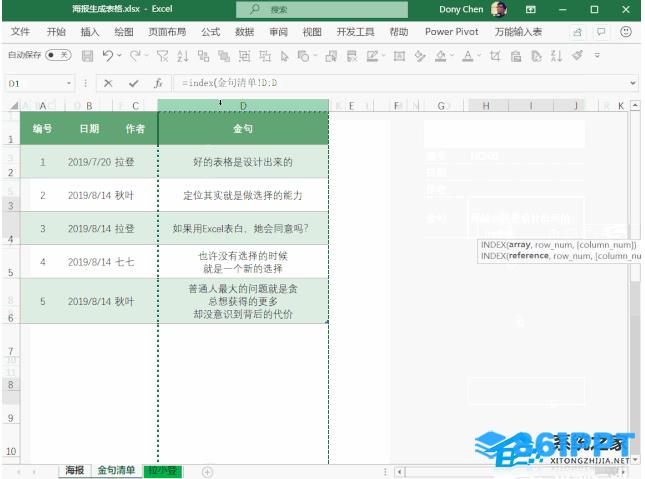The image size is (645, 479).
Task: Switch to the green 拉小登 sheet tab
Action: click(162, 471)
